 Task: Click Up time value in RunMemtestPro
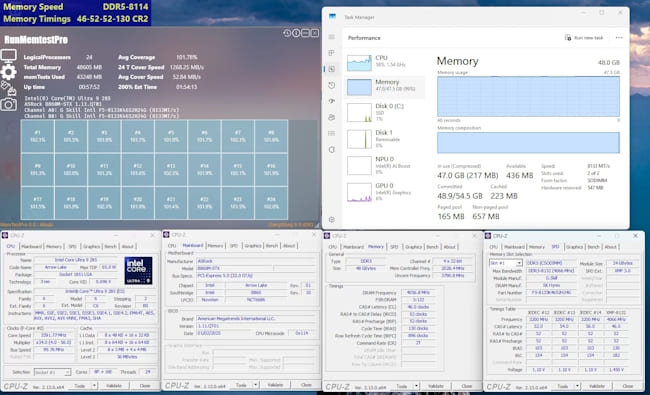point(89,87)
